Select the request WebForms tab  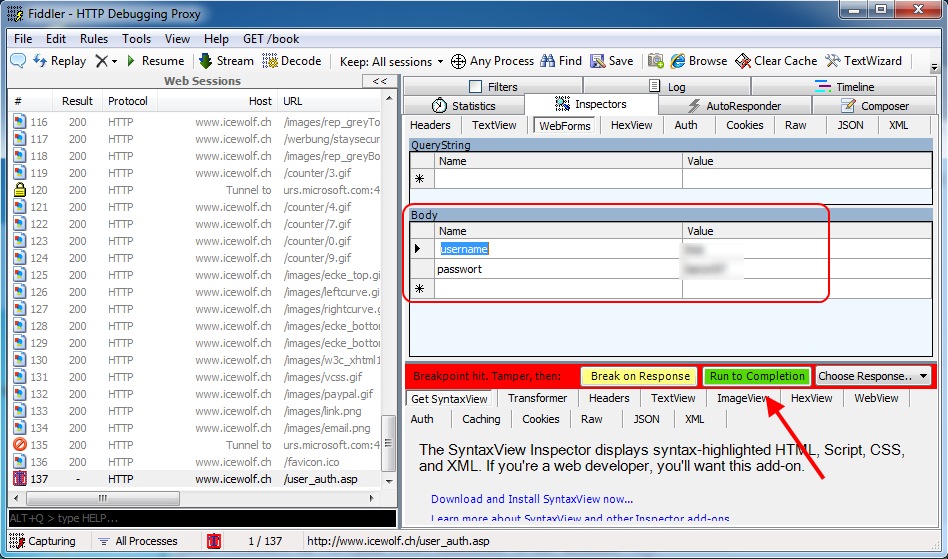click(565, 126)
